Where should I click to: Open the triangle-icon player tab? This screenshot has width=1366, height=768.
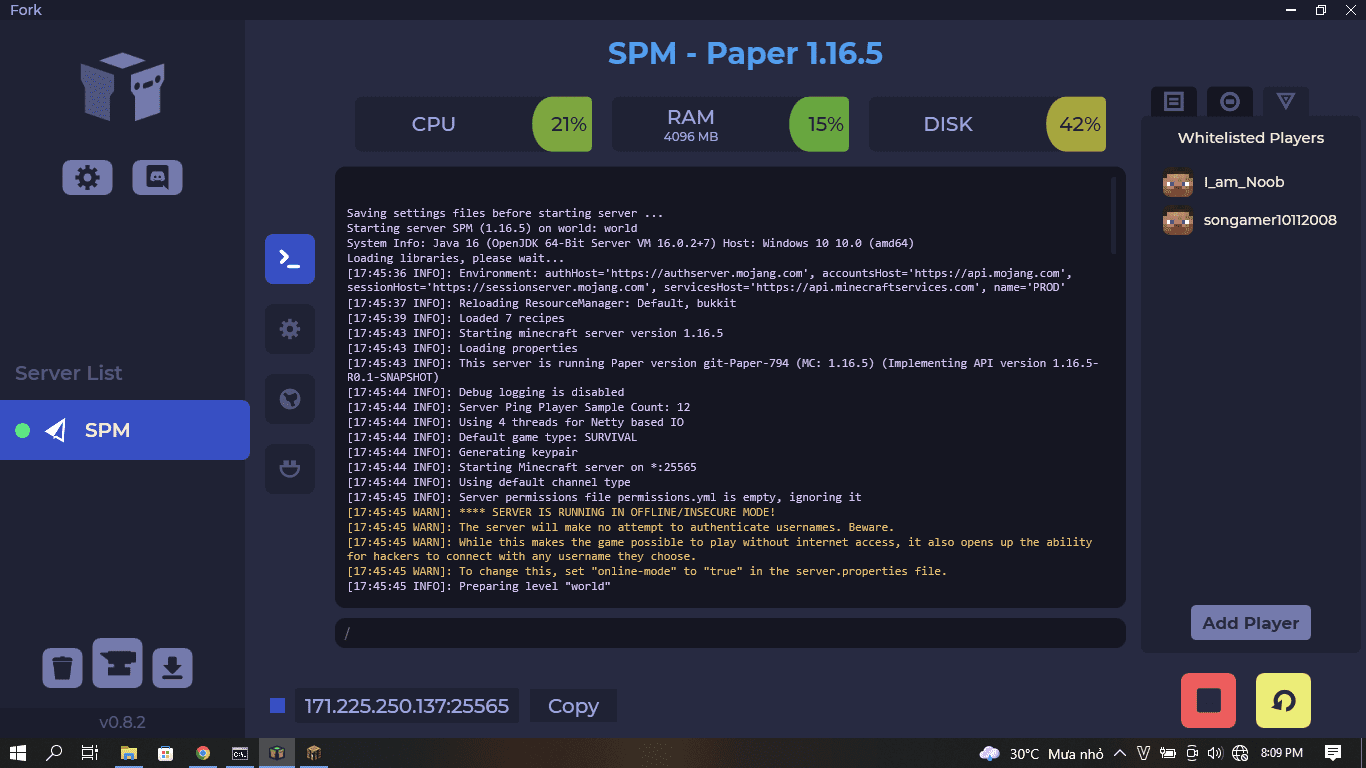coord(1286,102)
